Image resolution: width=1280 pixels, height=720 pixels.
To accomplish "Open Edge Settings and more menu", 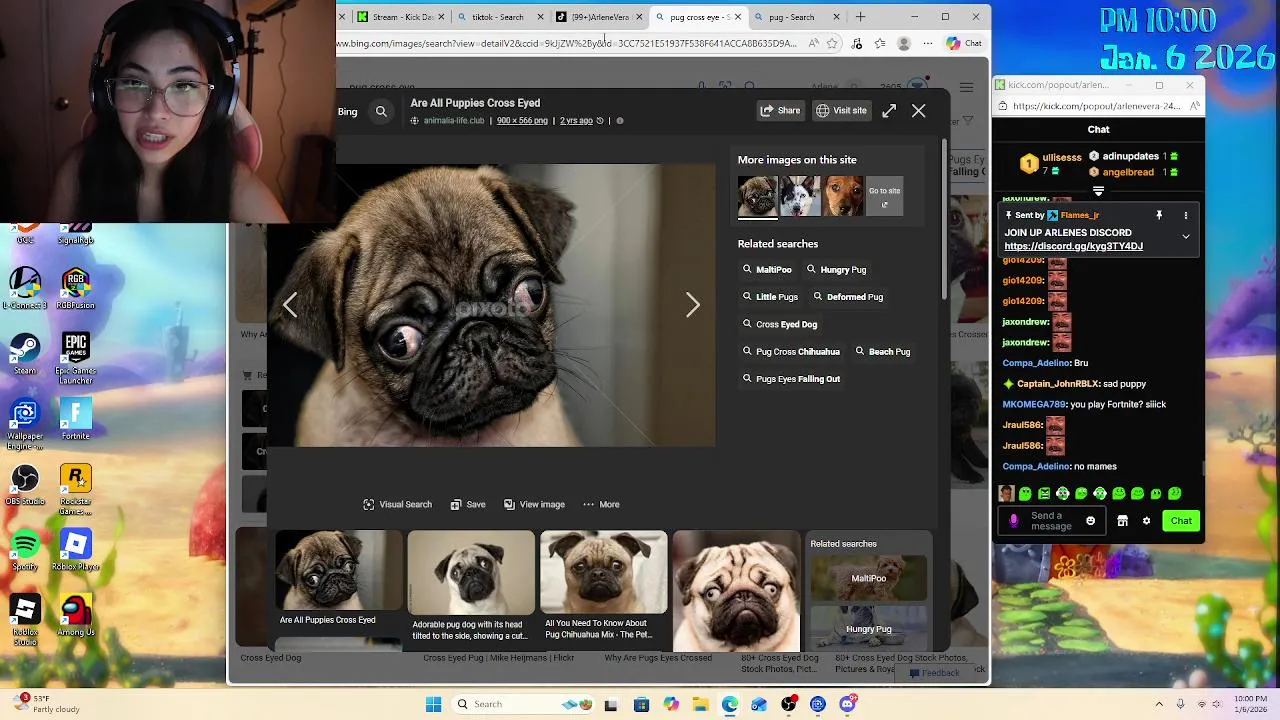I will [x=928, y=44].
